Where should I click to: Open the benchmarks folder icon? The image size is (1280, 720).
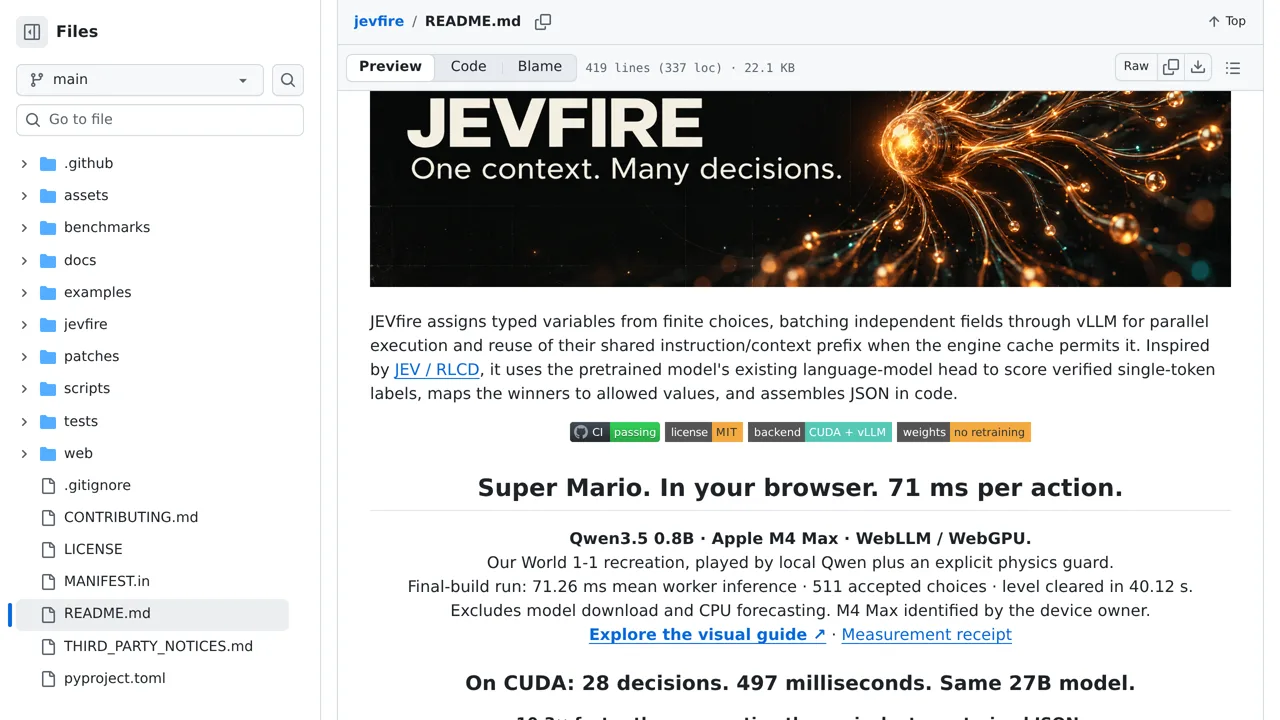48,227
